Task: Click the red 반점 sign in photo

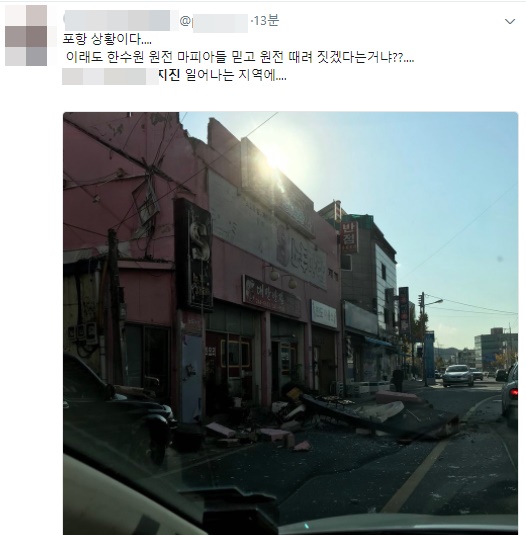Action: click(x=349, y=236)
